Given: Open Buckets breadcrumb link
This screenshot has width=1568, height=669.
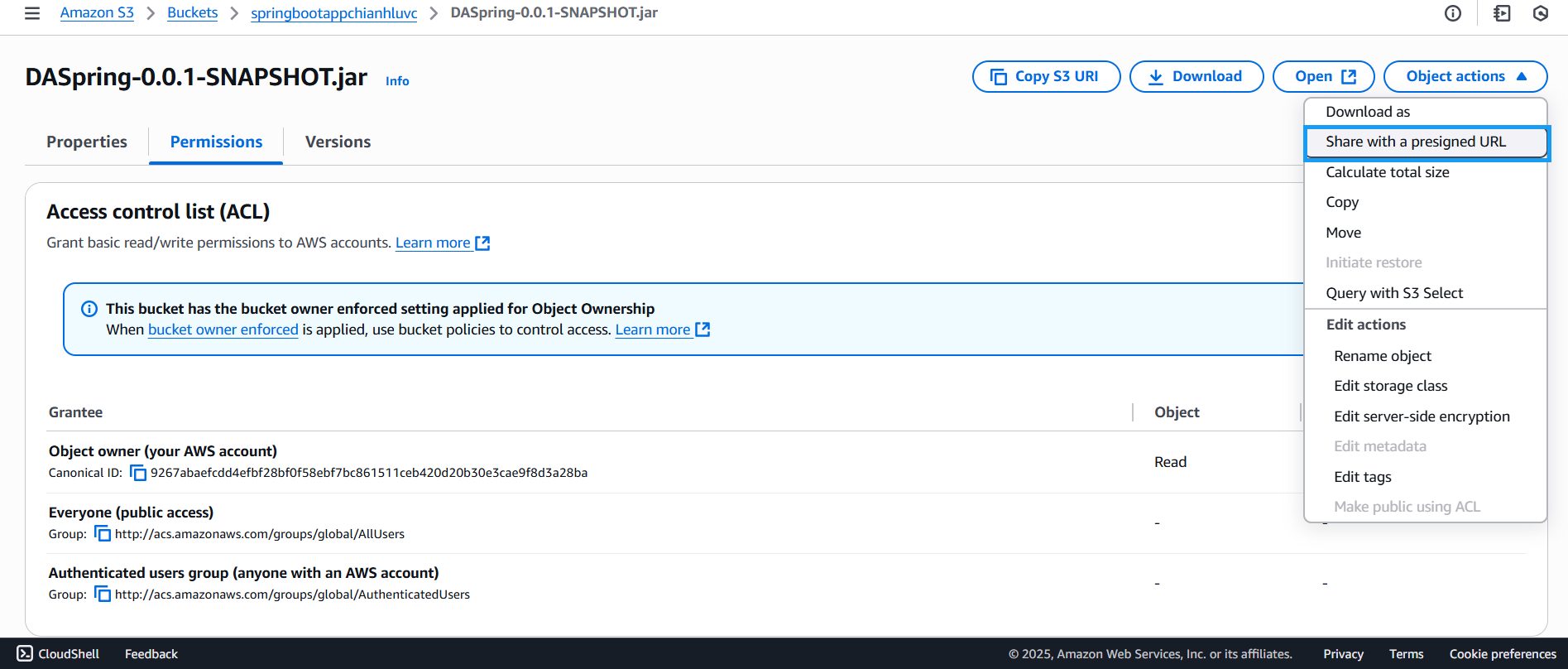Looking at the screenshot, I should click(x=192, y=12).
